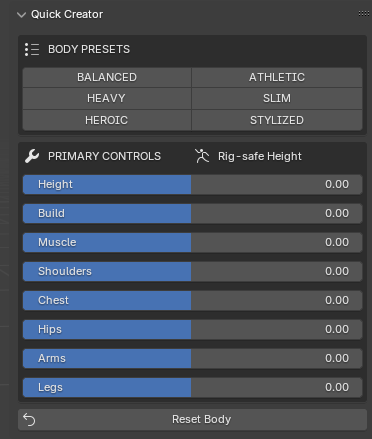This screenshot has width=372, height=439.
Task: Click the Shoulders slider value field
Action: [193, 271]
